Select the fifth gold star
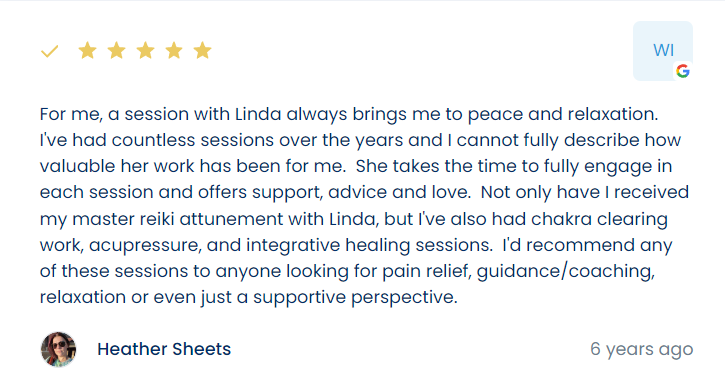 pos(203,50)
